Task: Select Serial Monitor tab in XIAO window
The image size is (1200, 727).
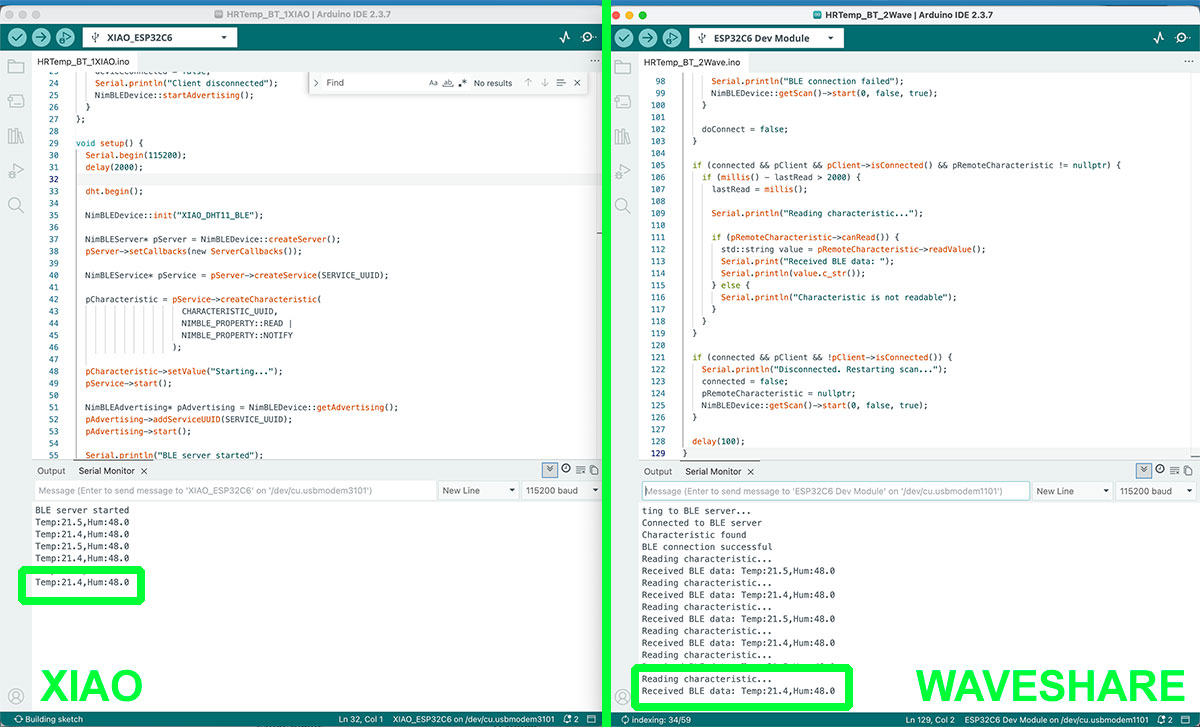Action: [105, 471]
